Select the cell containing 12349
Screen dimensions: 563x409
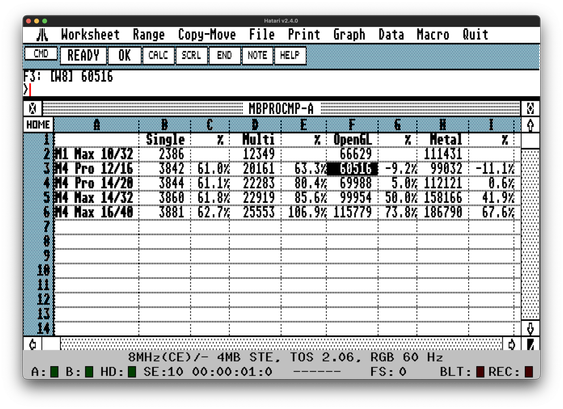(x=255, y=154)
